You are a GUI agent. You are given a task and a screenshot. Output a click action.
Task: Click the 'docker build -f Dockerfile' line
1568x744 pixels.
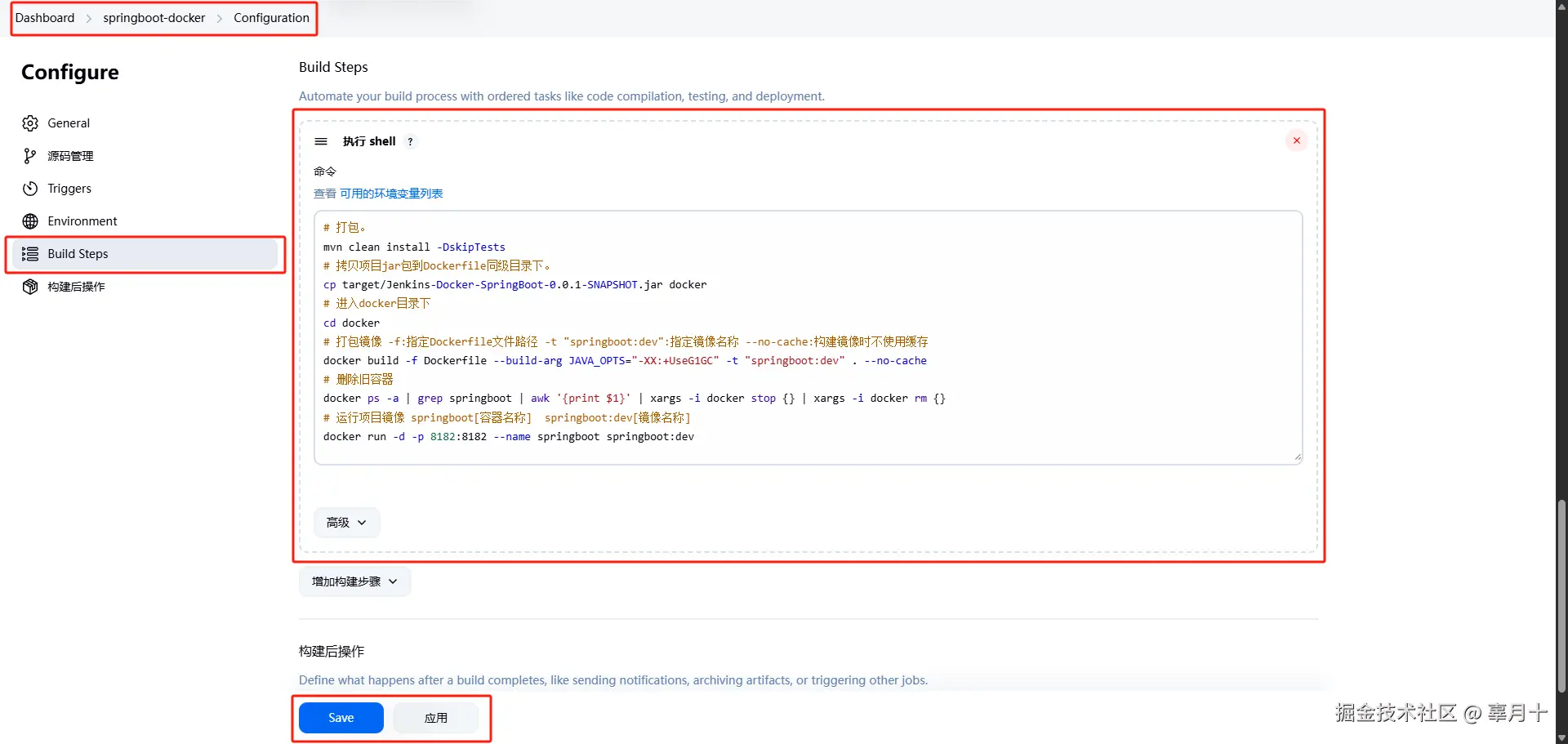tap(625, 360)
